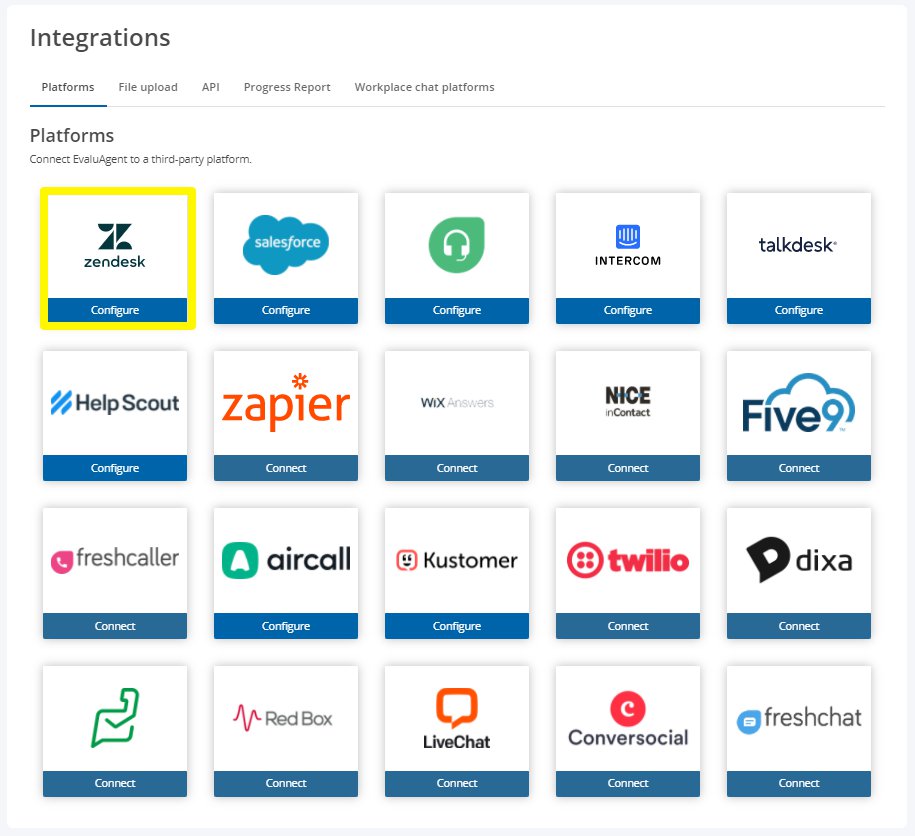The width and height of the screenshot is (915, 836).
Task: Click the 'Connect EvaluAgent to a third-party platform' text
Action: coord(141,159)
